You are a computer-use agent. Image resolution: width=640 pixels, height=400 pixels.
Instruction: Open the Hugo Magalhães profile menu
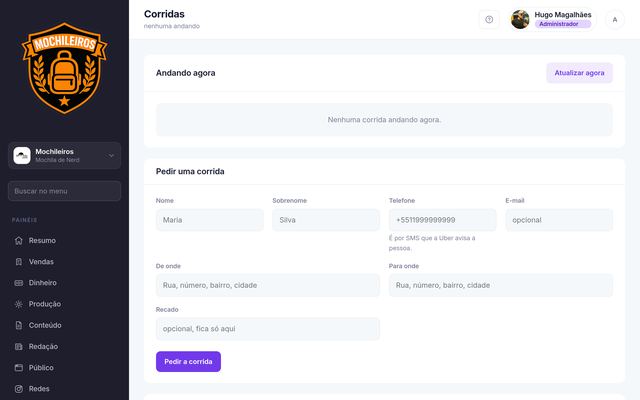552,19
